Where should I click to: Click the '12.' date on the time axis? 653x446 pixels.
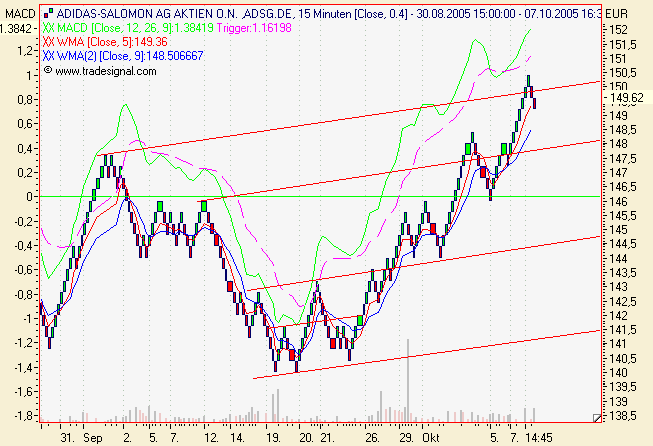pos(211,438)
